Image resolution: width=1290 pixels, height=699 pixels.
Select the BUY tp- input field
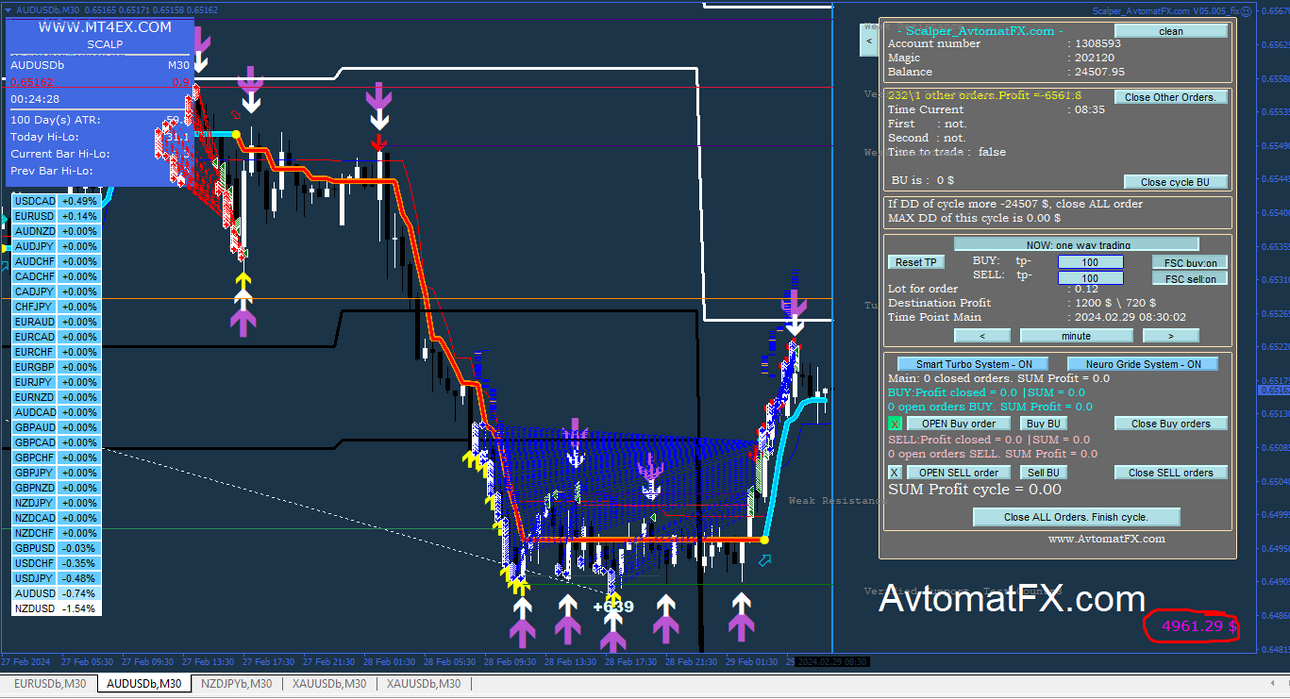tap(1090, 262)
